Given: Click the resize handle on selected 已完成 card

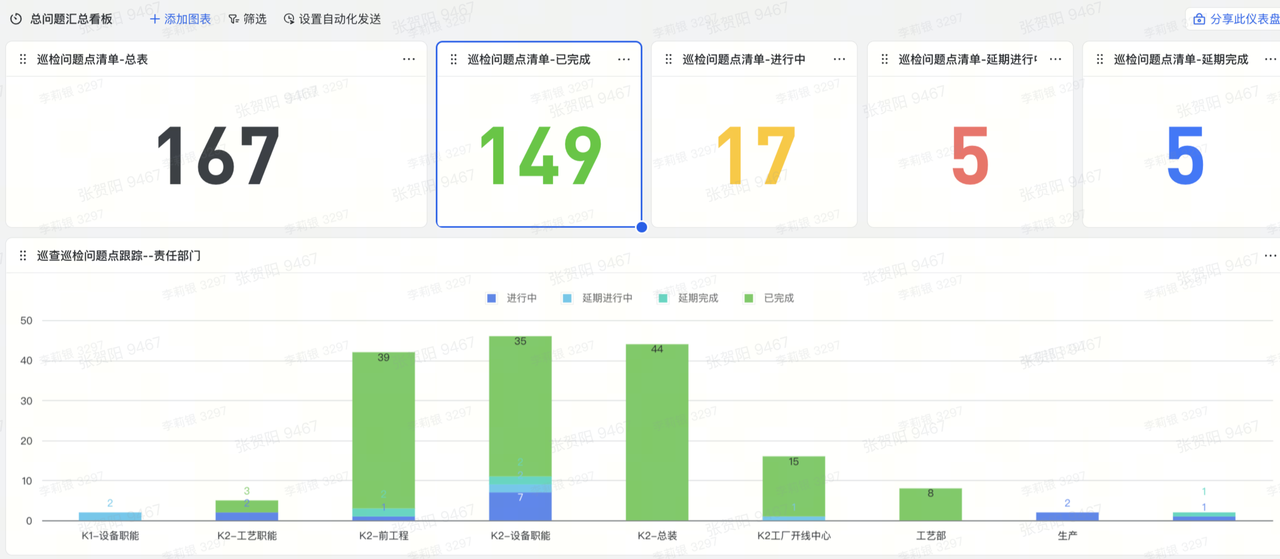Looking at the screenshot, I should [642, 227].
